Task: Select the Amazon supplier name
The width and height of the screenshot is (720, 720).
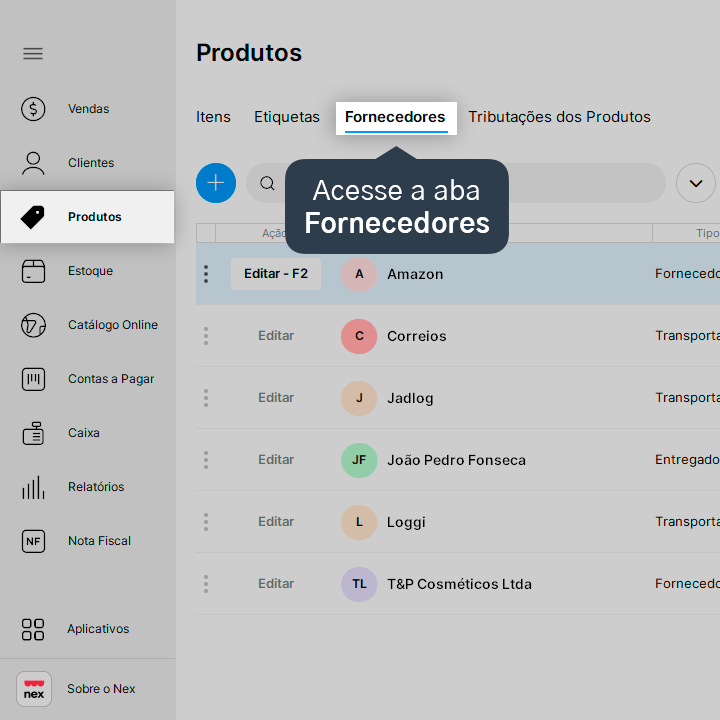Action: tap(415, 274)
